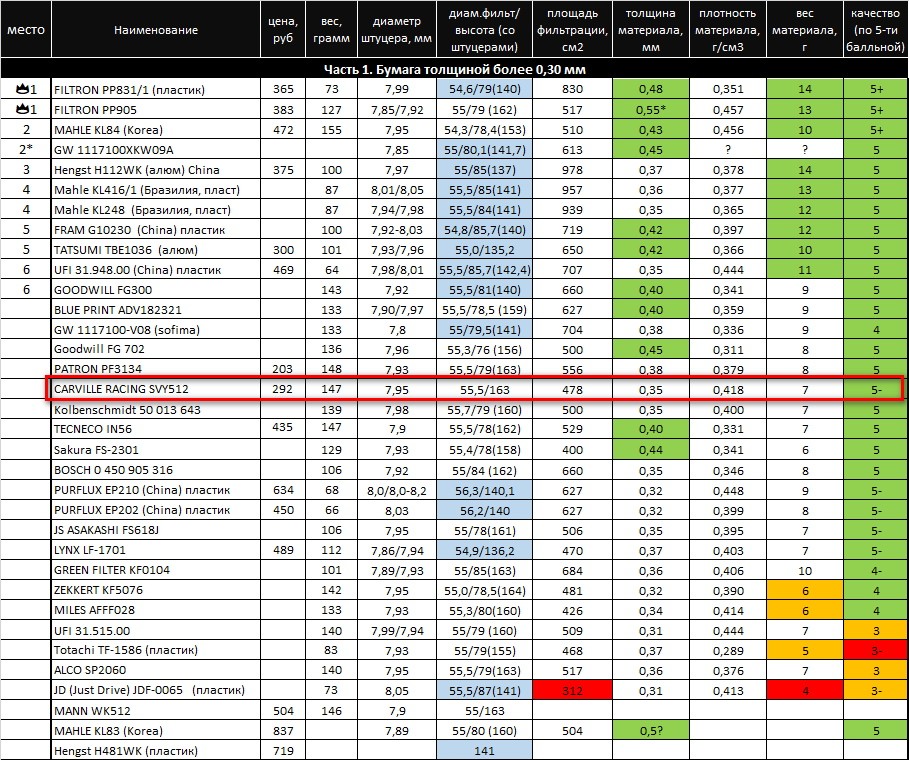This screenshot has height=760, width=909.
Task: Click cell 'ALCO SP2060'
Action: click(x=156, y=670)
